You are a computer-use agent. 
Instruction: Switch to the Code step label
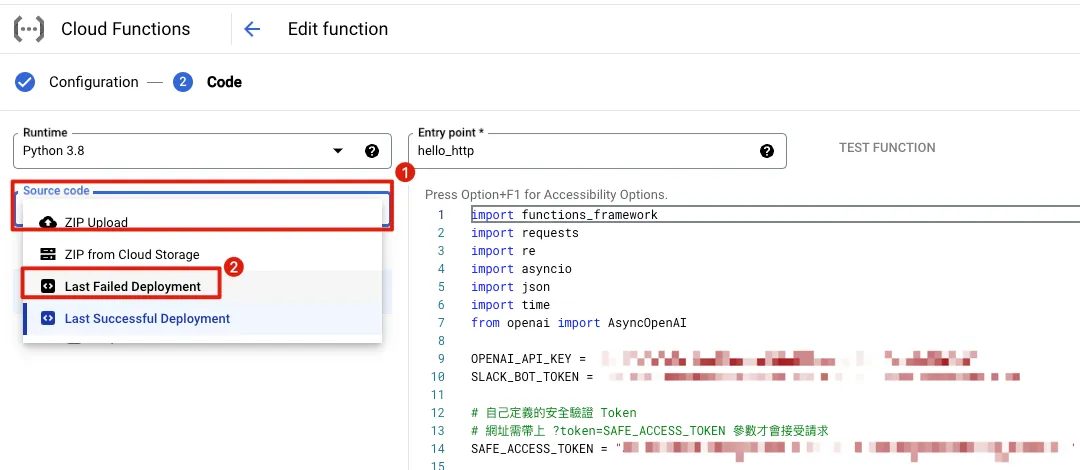pyautogui.click(x=224, y=82)
